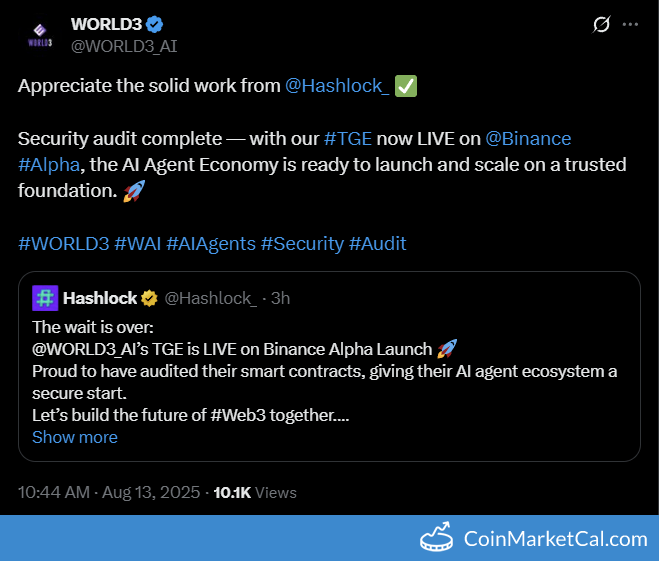The width and height of the screenshot is (659, 561).
Task: Open the #Audit hashtag
Action: point(377,243)
